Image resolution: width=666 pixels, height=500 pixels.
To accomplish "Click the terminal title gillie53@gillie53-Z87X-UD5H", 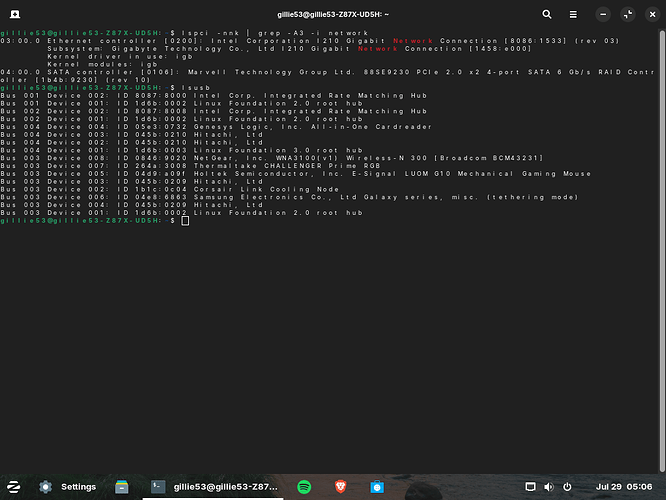I will [333, 14].
